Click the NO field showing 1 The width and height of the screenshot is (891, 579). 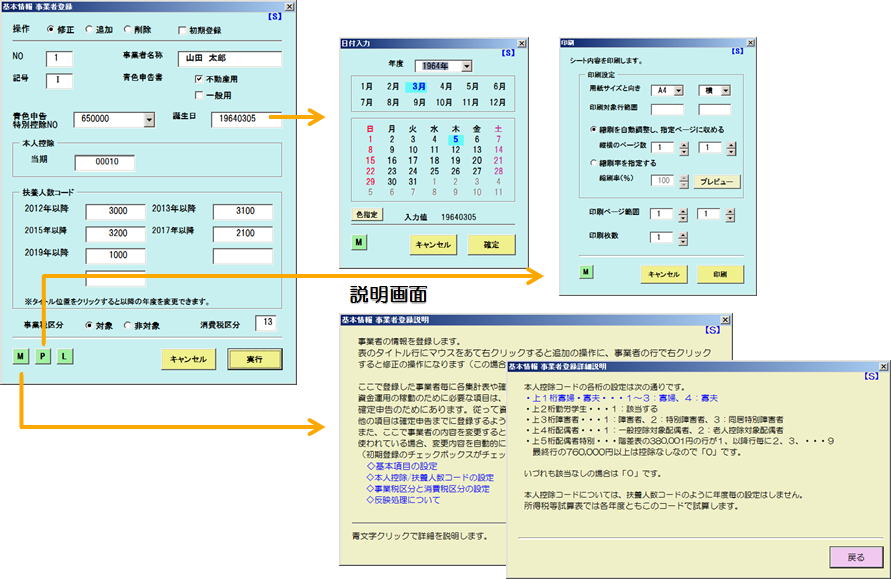(x=59, y=59)
